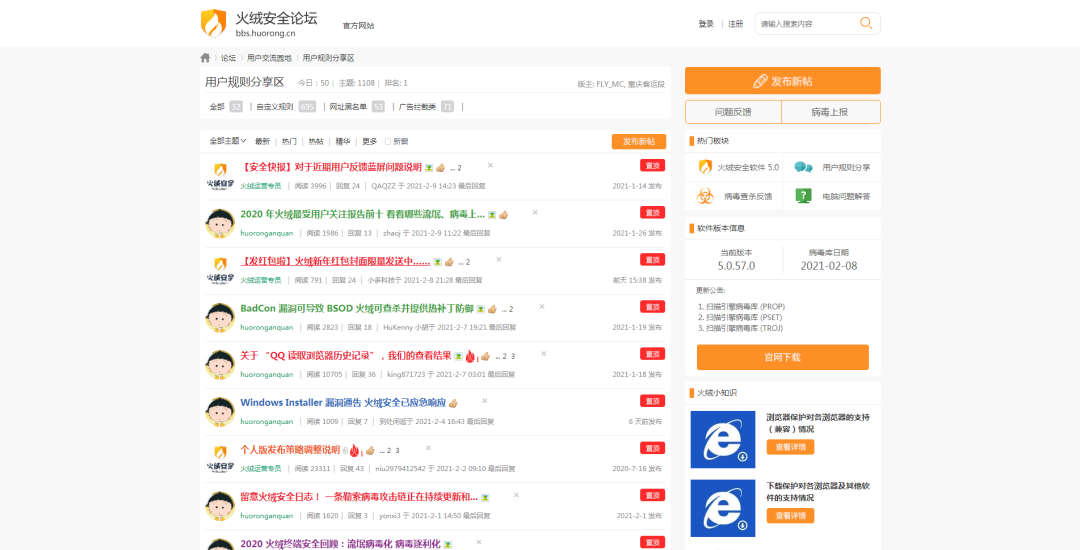
Task: Click image attachment icon on 留意火绒安全日志 post
Action: [x=485, y=498]
